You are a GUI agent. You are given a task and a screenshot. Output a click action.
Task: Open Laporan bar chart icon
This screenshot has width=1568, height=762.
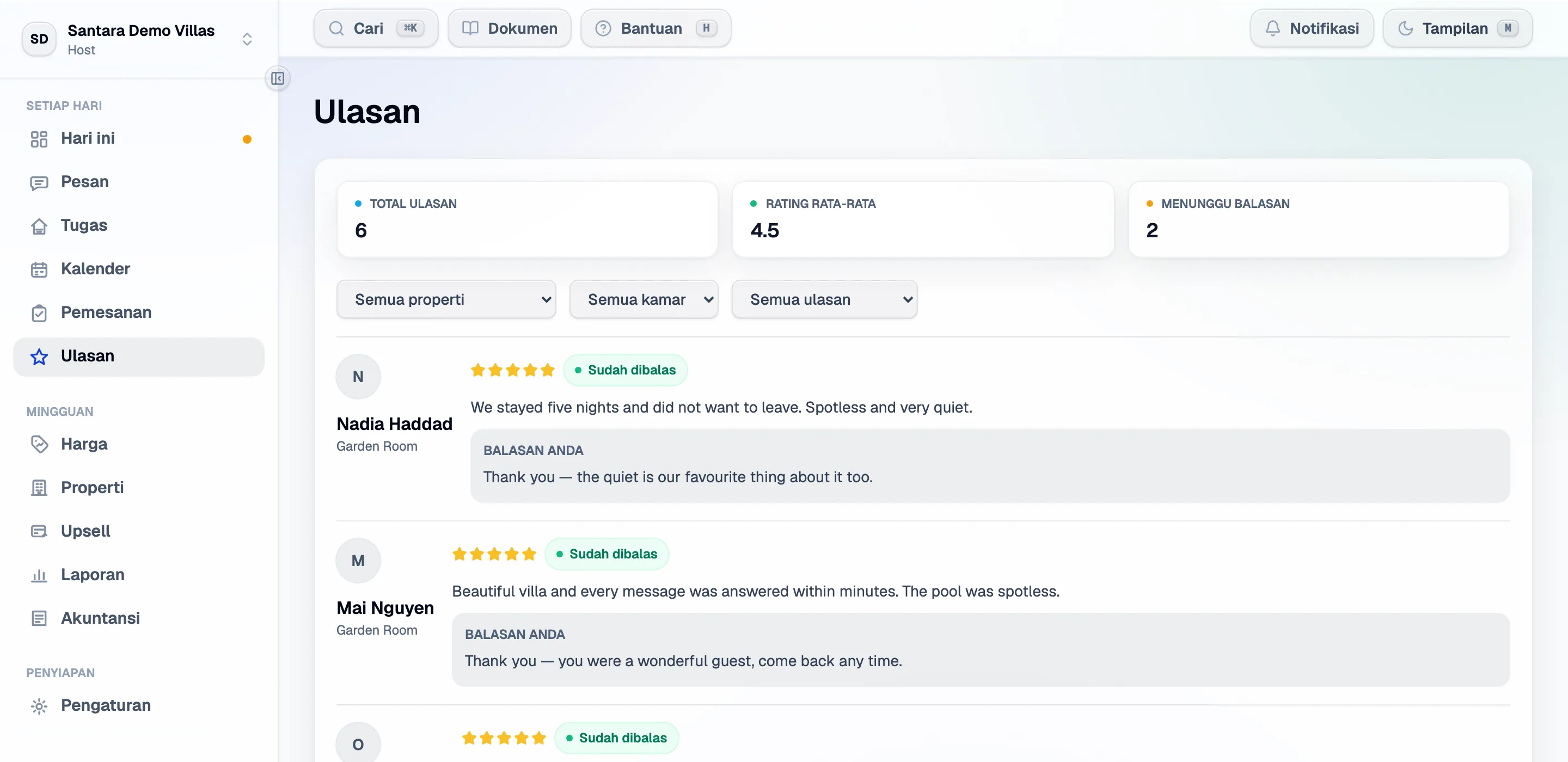point(39,575)
